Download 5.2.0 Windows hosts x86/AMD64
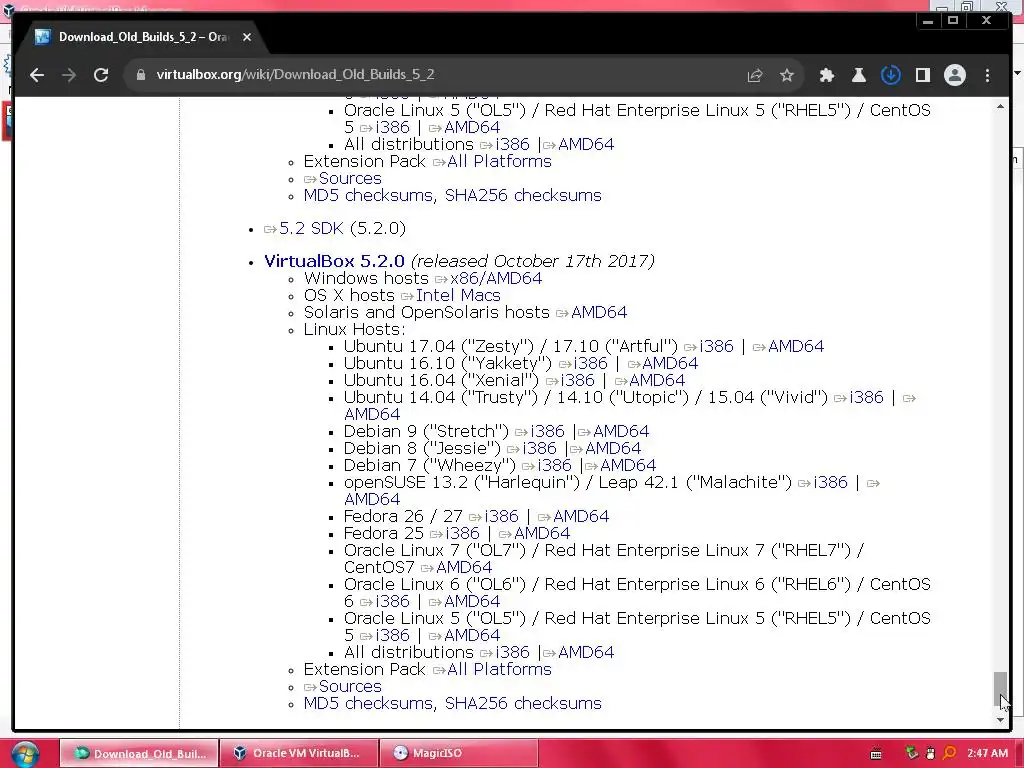Viewport: 1024px width, 768px height. [496, 278]
